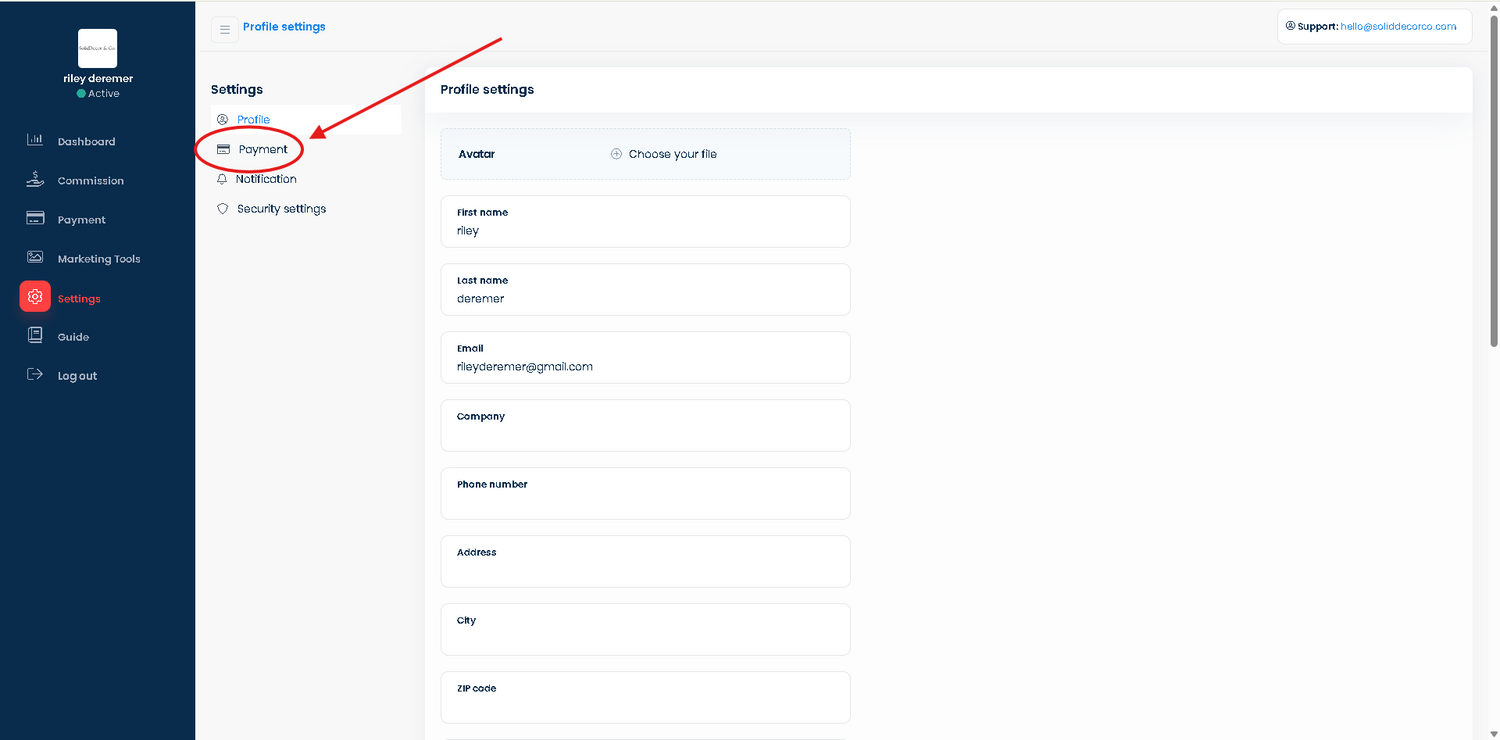Click the Security settings shield icon
The height and width of the screenshot is (740, 1500).
[222, 208]
